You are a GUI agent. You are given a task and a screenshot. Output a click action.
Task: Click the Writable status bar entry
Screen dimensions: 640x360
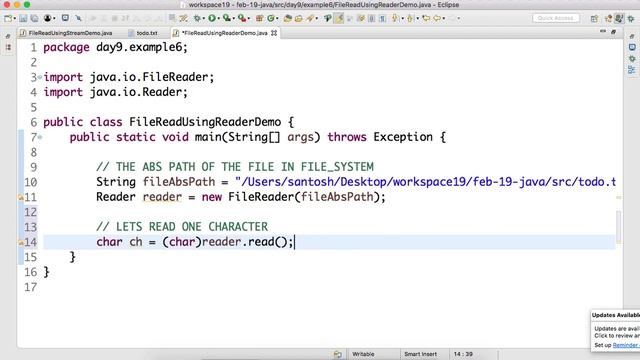[x=363, y=354]
